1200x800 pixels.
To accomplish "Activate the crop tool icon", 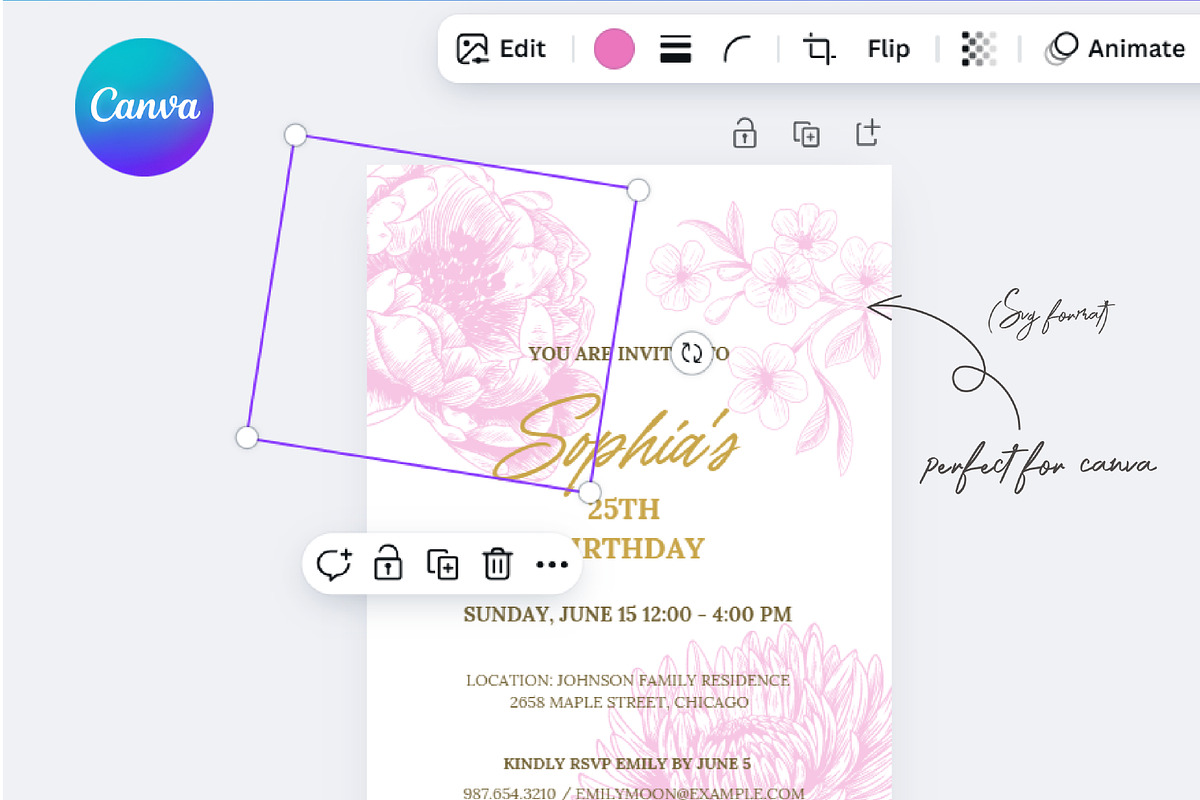I will [819, 49].
